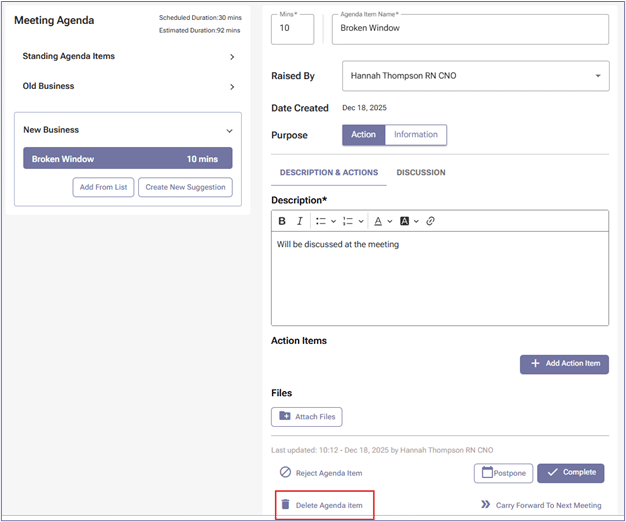This screenshot has height=522, width=626.
Task: Select the Description & Actions tab
Action: 328,173
